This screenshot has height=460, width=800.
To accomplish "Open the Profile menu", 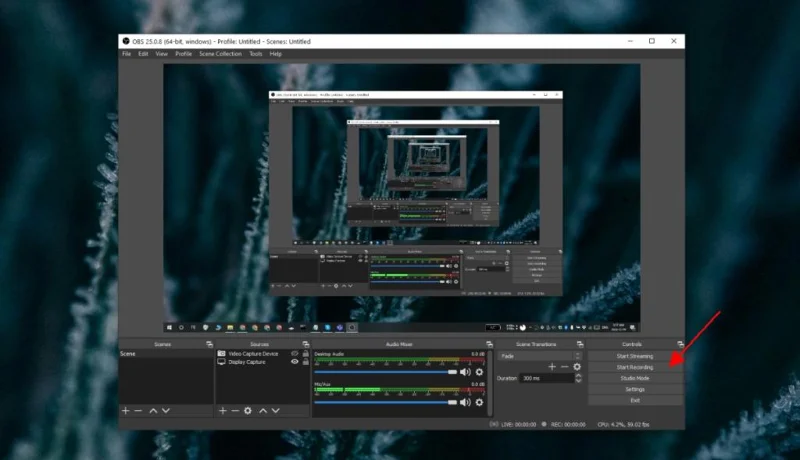I will [184, 54].
